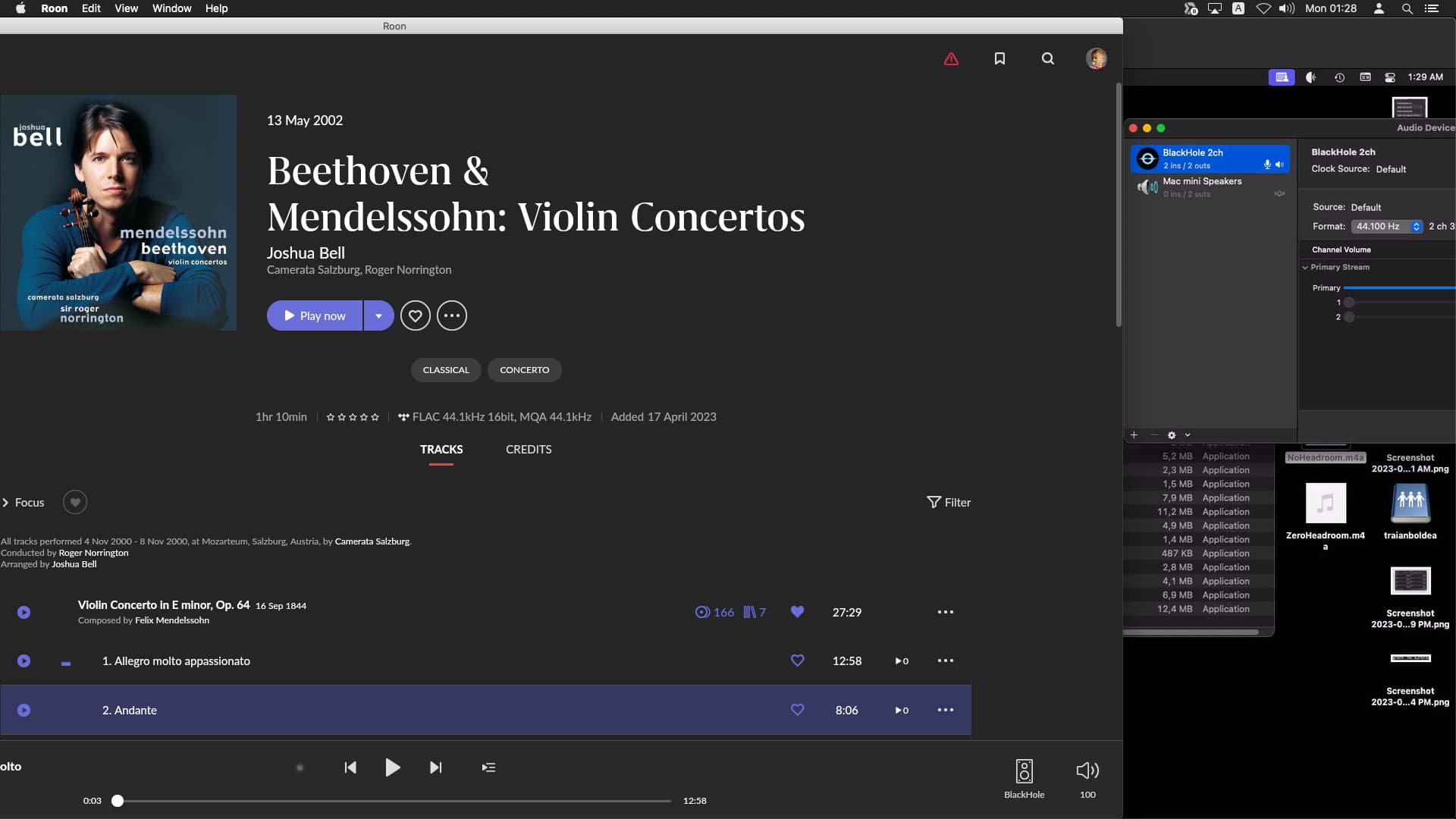Play track 2. Andante
This screenshot has height=819, width=1456.
click(24, 711)
